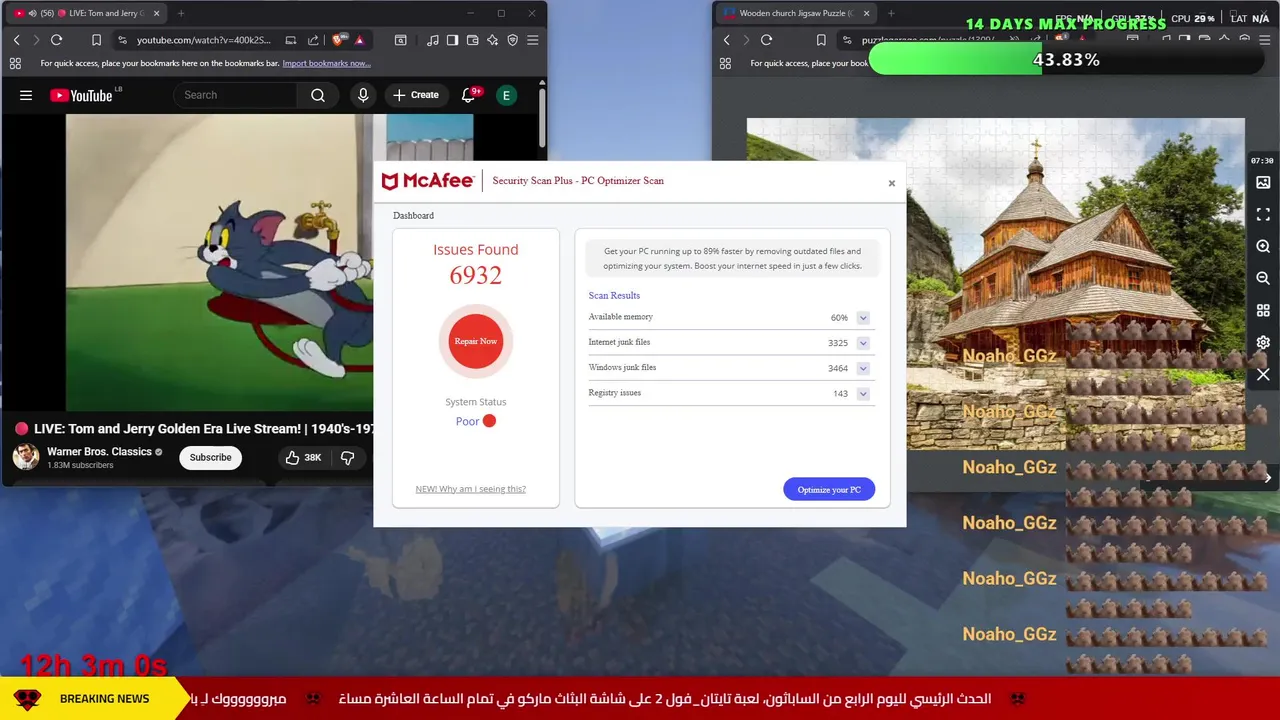The height and width of the screenshot is (720, 1280).
Task: Open Brave Rewards triangle icon
Action: [x=359, y=40]
